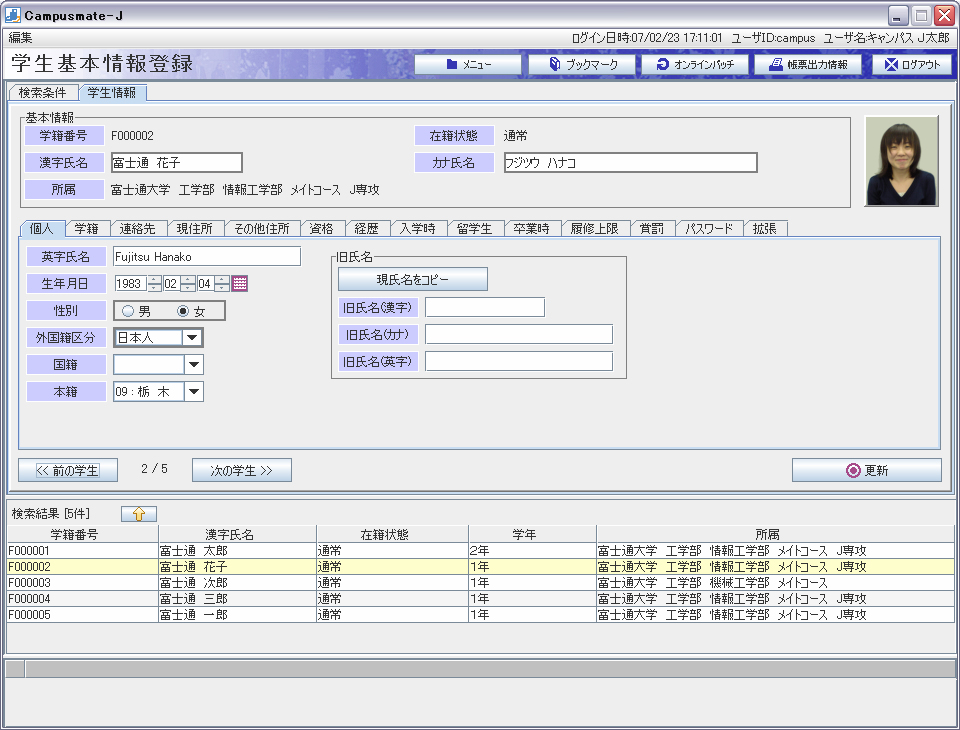The image size is (960, 730).
Task: Click the ブックマーク bookmark button
Action: [583, 64]
